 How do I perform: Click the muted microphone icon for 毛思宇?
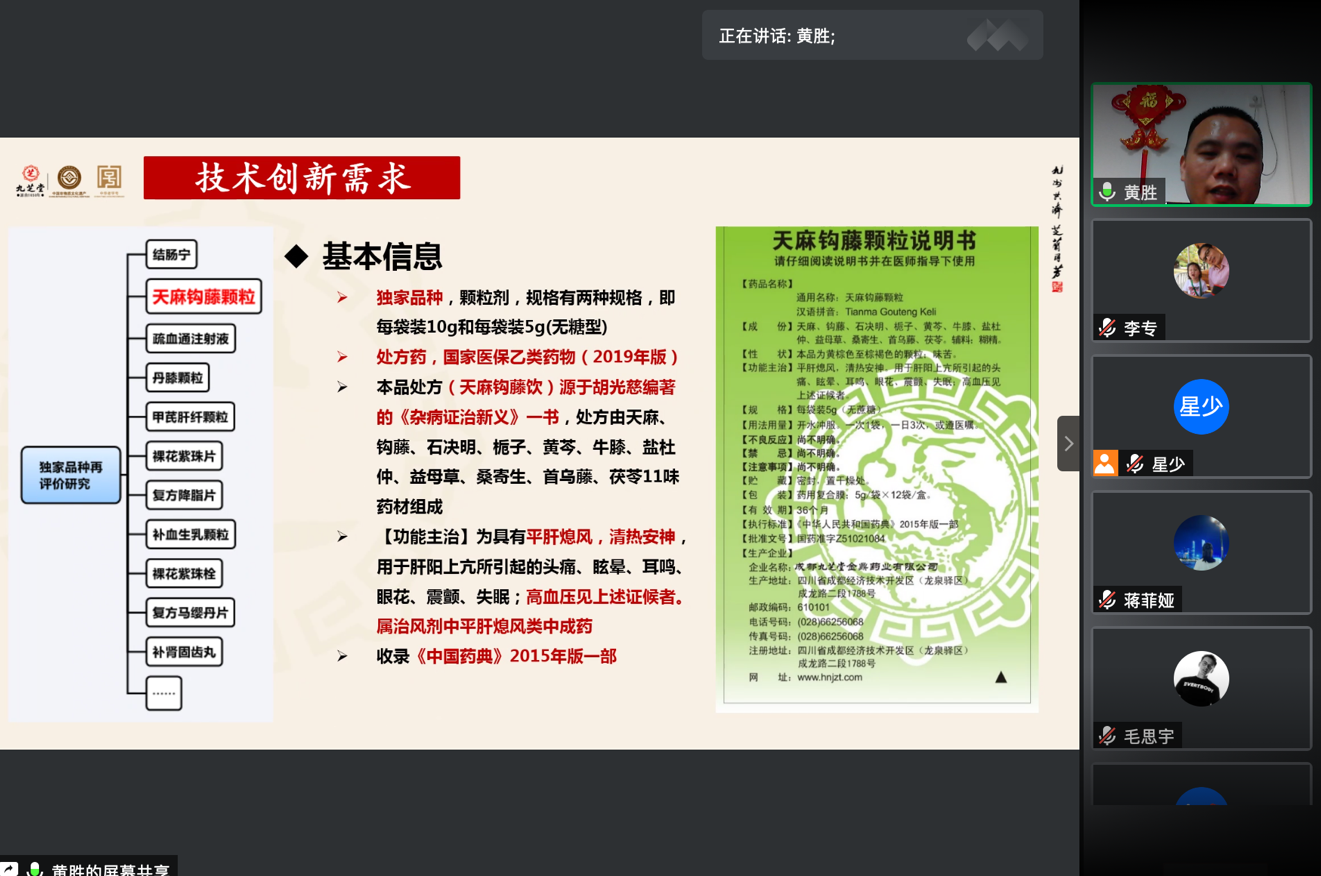[x=1107, y=736]
